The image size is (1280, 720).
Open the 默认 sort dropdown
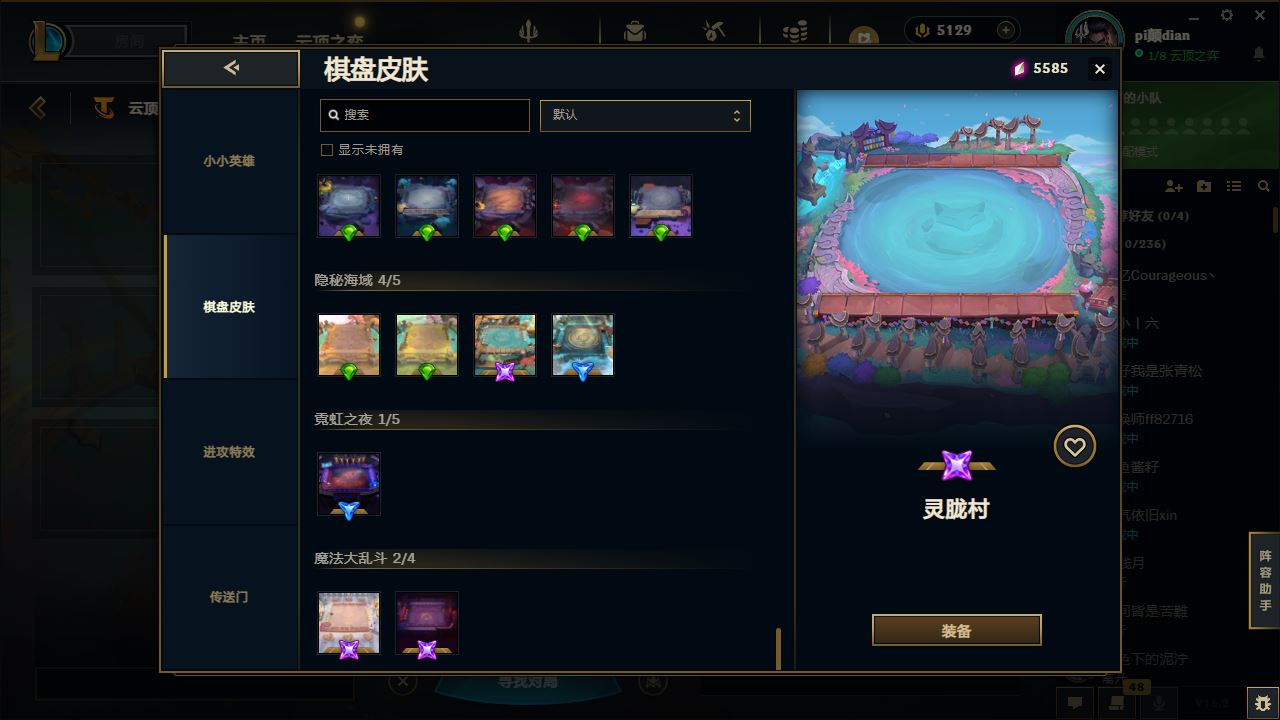click(x=645, y=115)
